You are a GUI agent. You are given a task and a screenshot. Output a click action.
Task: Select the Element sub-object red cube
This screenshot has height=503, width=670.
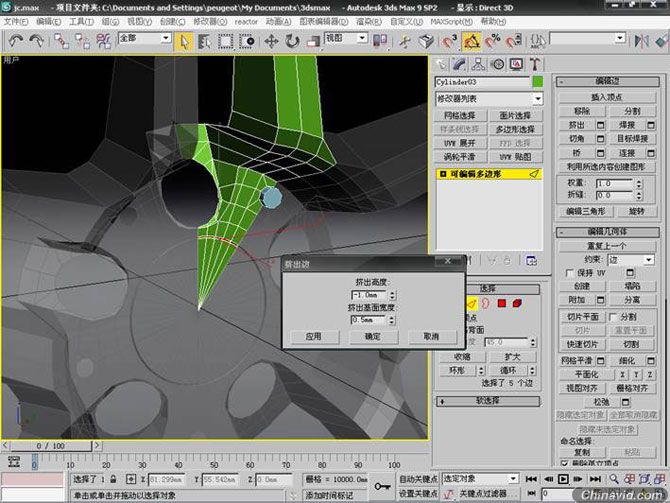click(517, 303)
